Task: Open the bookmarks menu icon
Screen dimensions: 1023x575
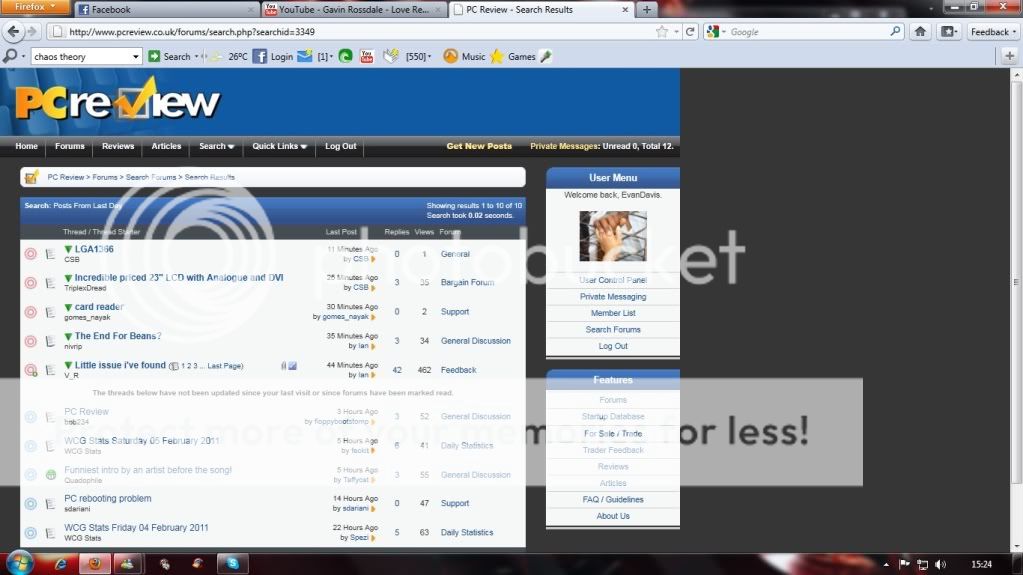Action: (x=947, y=31)
